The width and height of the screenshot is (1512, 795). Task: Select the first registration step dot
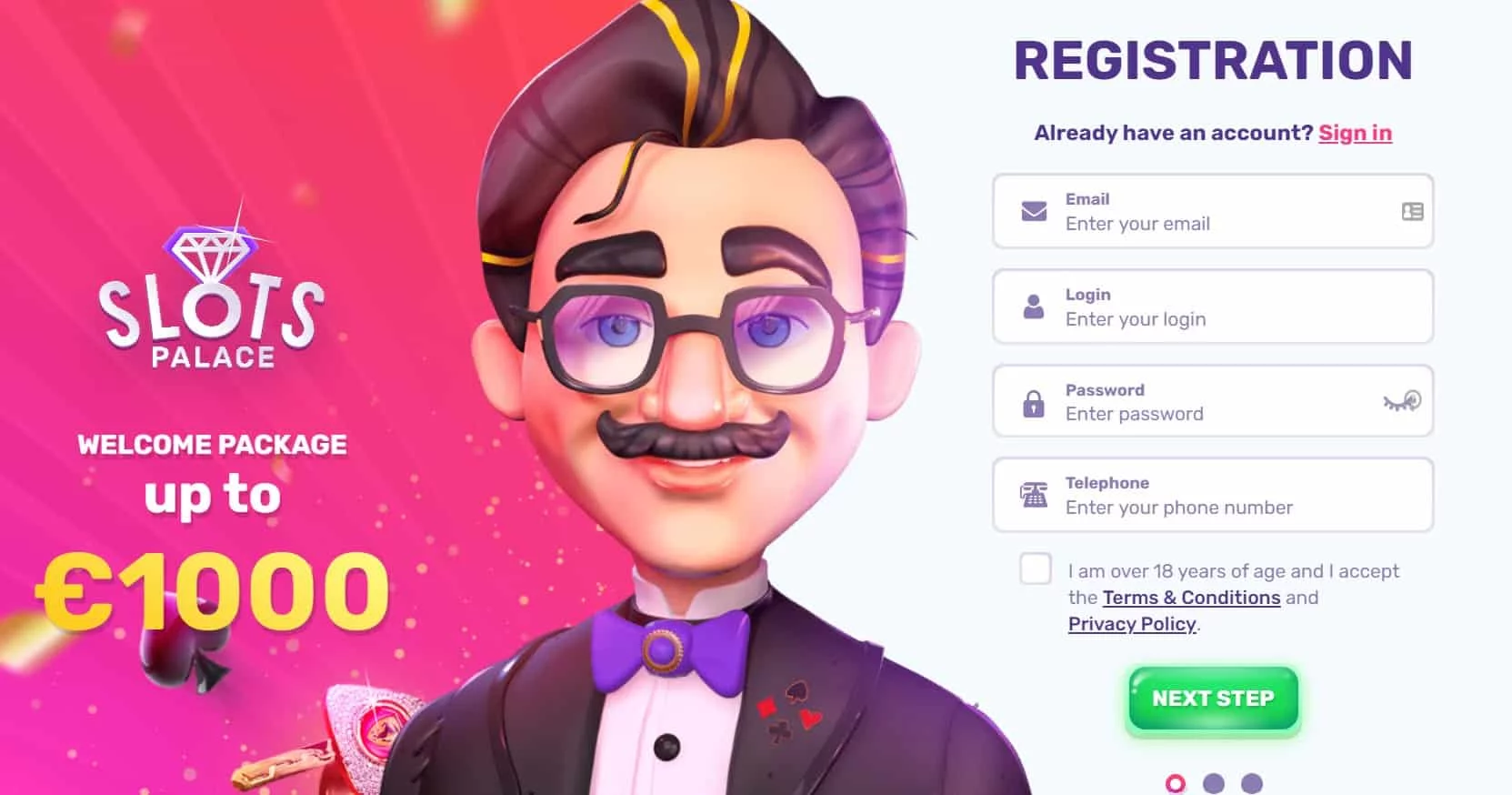tap(1176, 783)
